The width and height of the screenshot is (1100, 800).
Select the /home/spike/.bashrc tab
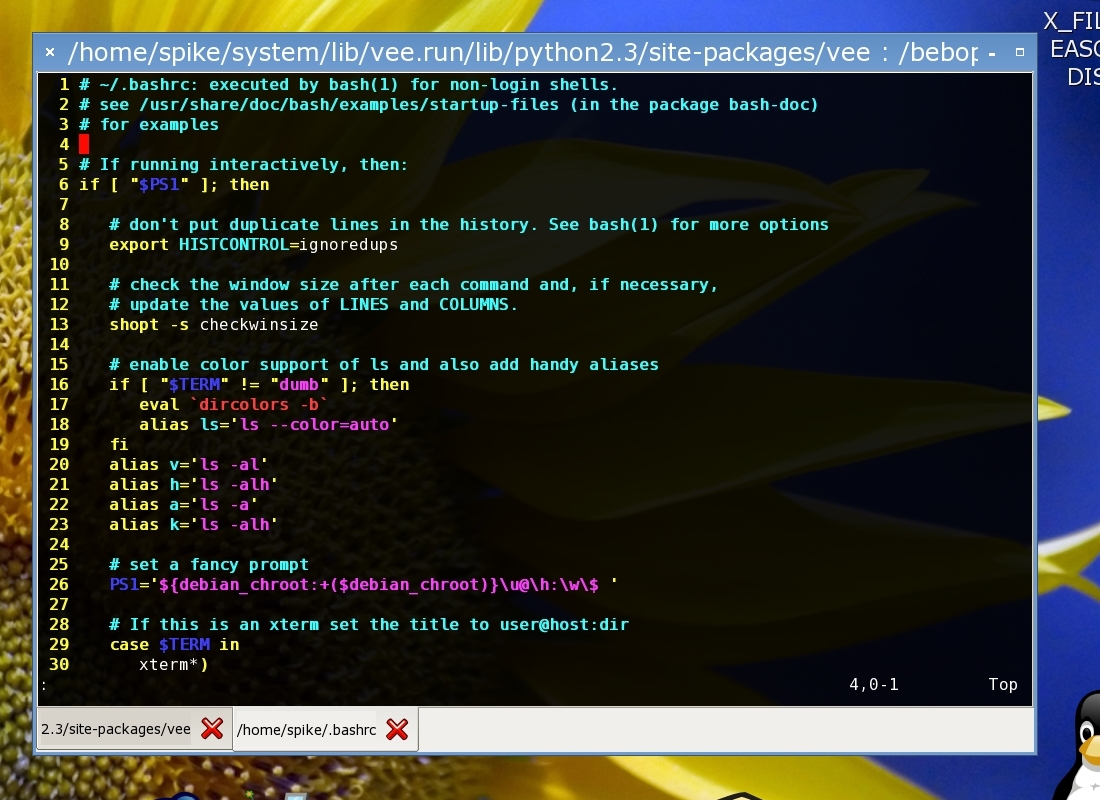pos(306,730)
